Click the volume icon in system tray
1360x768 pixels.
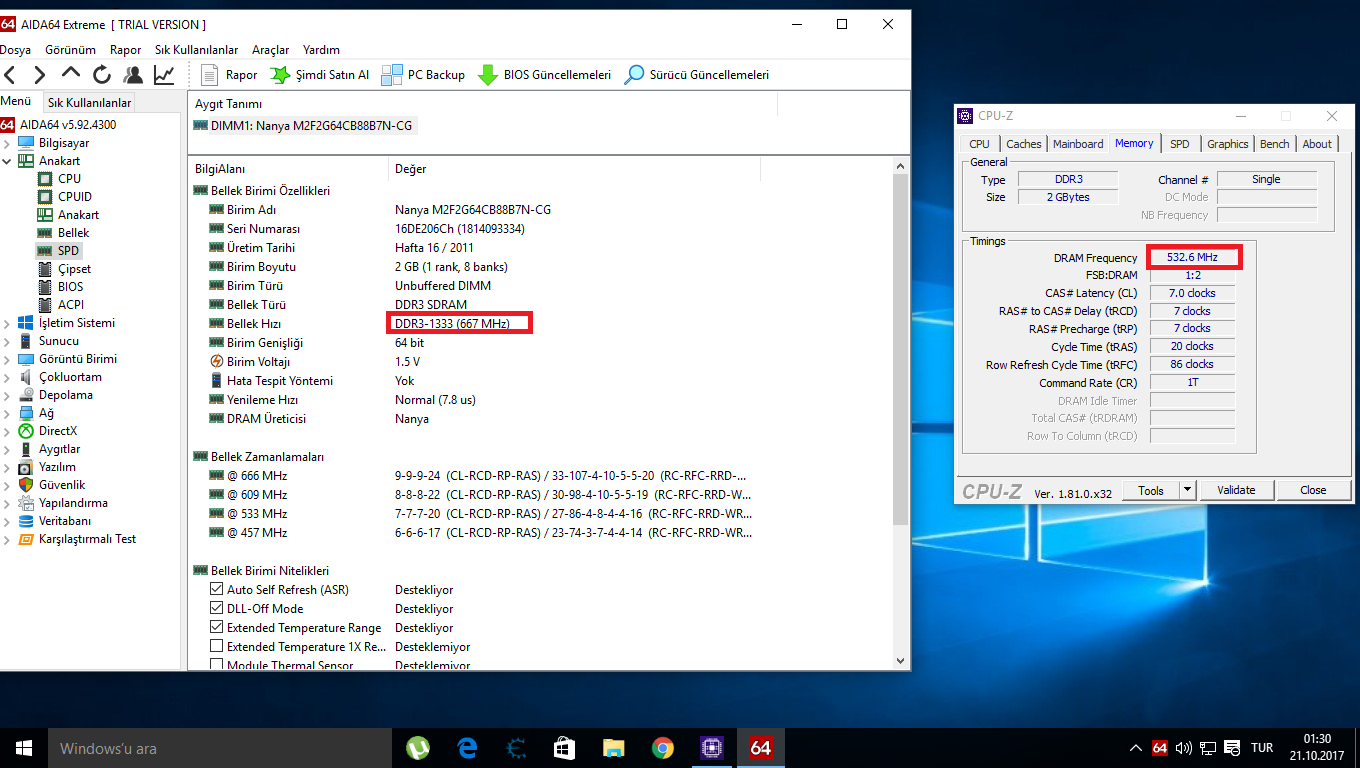point(1184,748)
